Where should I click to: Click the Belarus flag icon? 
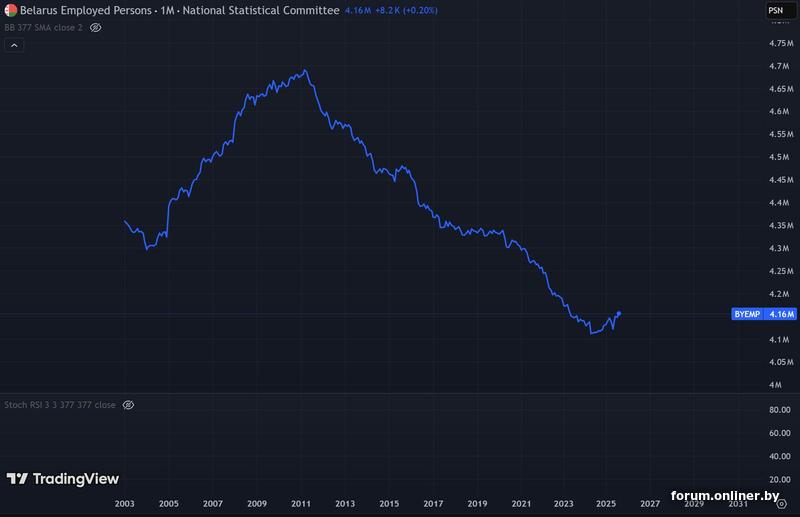pos(10,10)
